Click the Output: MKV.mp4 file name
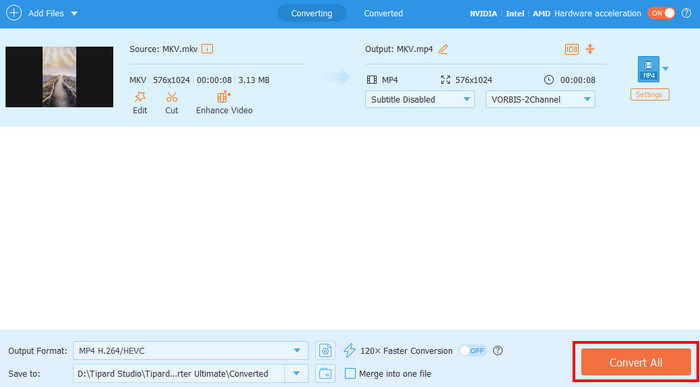Image resolution: width=700 pixels, height=387 pixels. 399,49
